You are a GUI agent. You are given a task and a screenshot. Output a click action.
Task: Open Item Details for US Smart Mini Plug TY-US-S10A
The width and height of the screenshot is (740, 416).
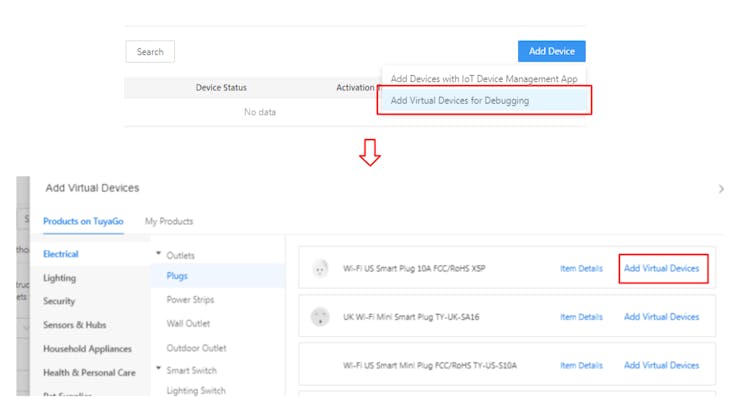581,365
